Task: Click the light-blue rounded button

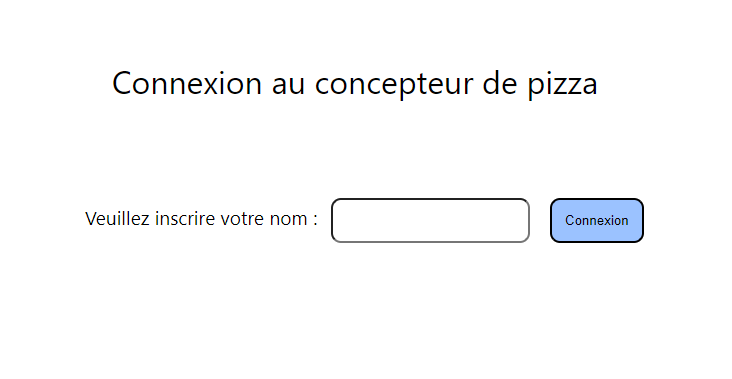Action: [597, 220]
